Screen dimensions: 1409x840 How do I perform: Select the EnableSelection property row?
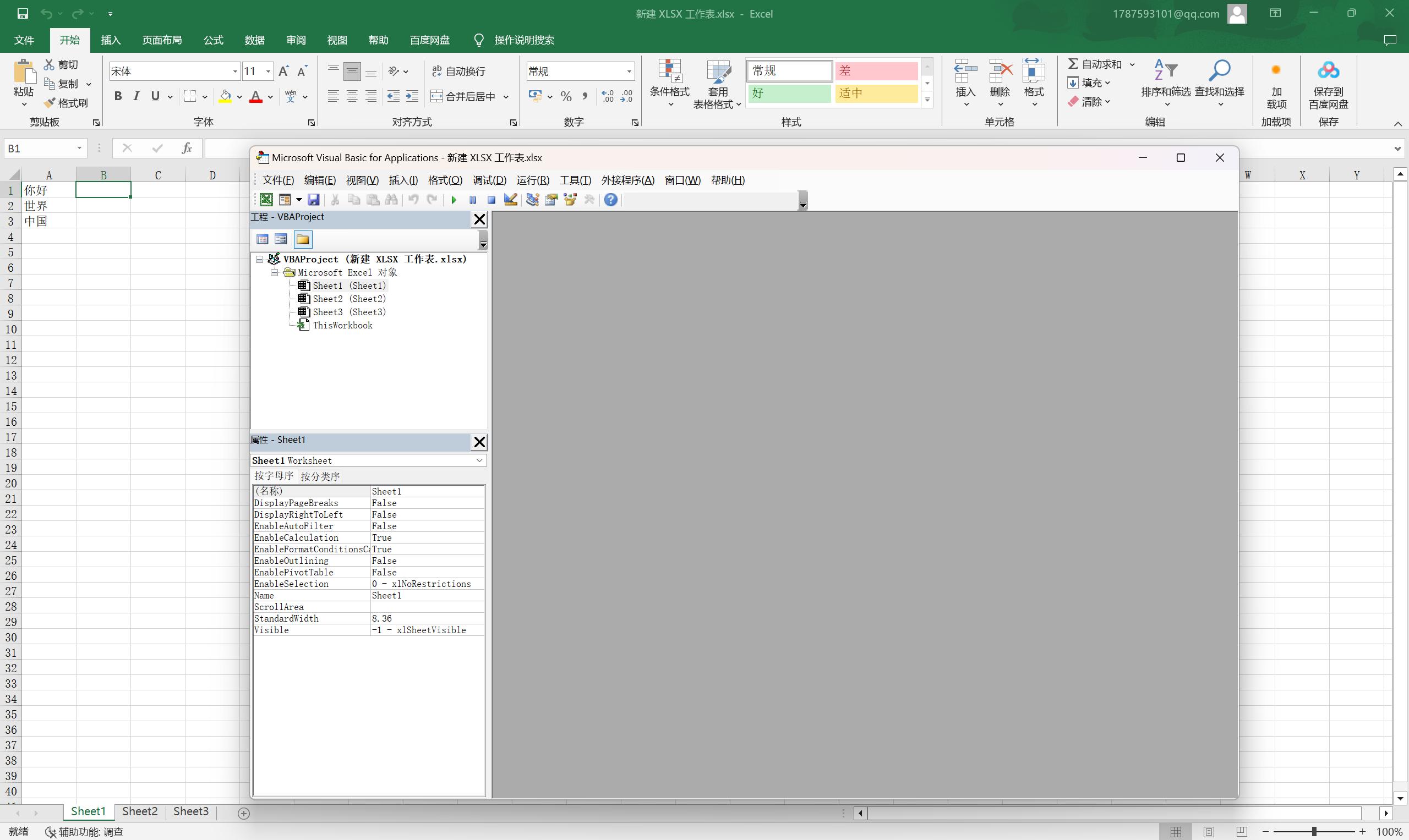(369, 584)
